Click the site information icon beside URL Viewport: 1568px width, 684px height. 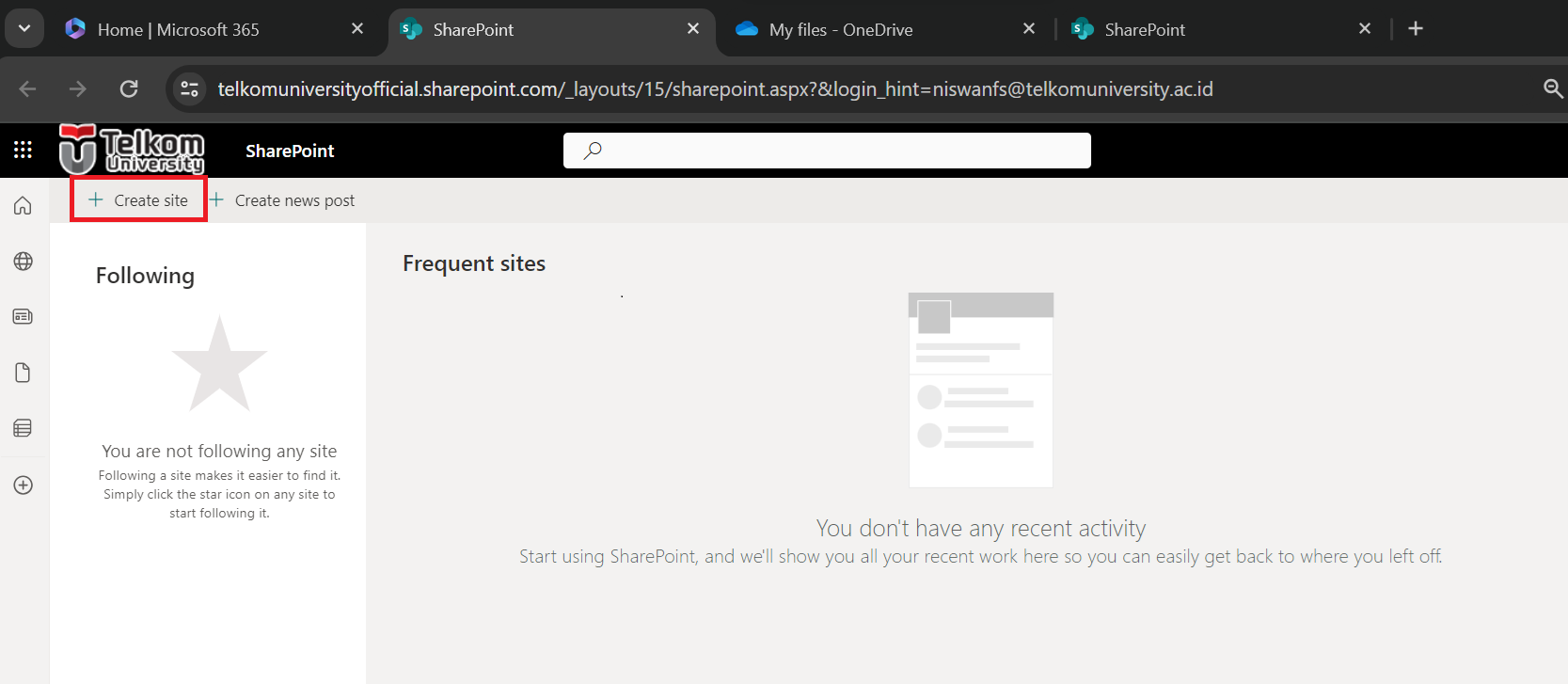pyautogui.click(x=189, y=88)
